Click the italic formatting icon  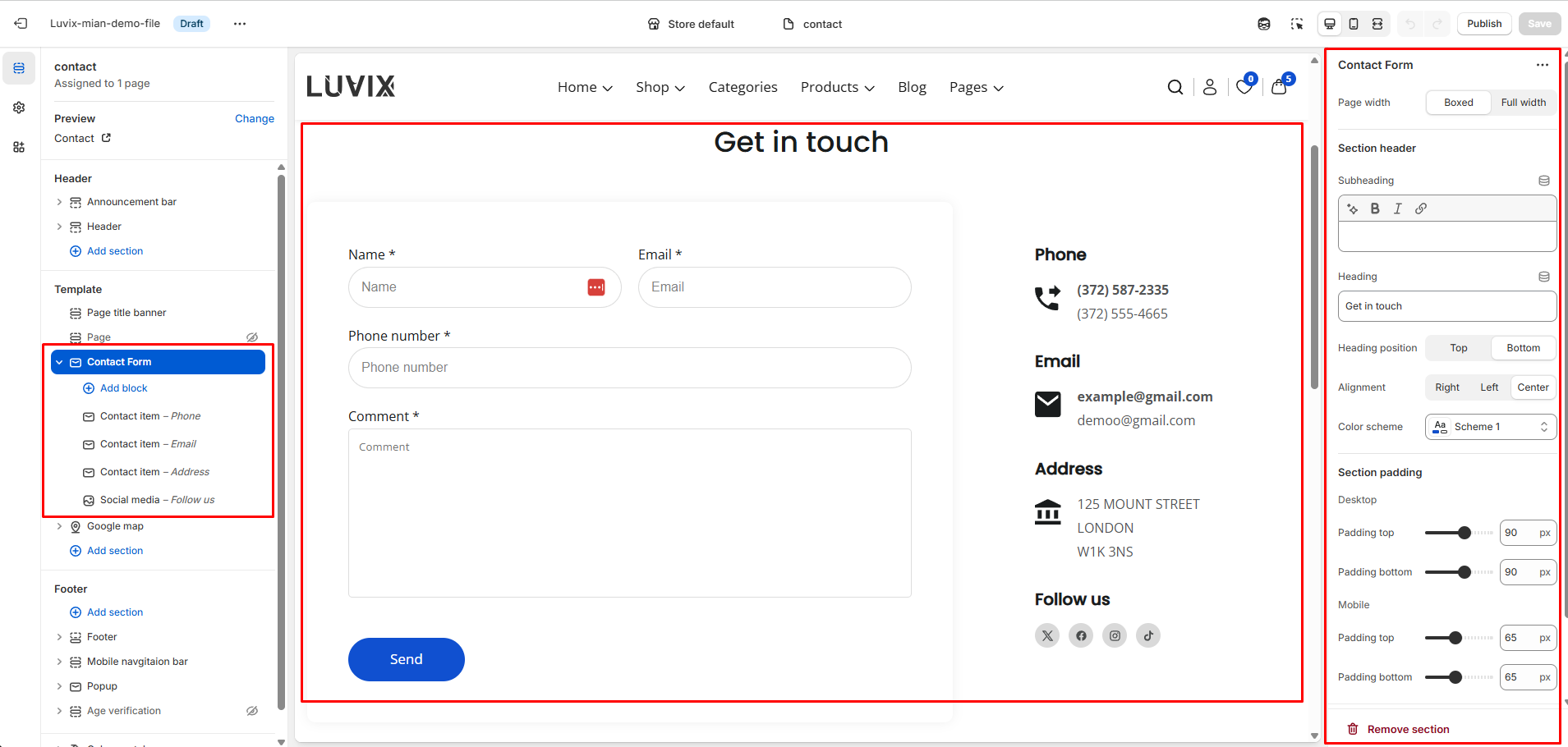click(x=1397, y=209)
